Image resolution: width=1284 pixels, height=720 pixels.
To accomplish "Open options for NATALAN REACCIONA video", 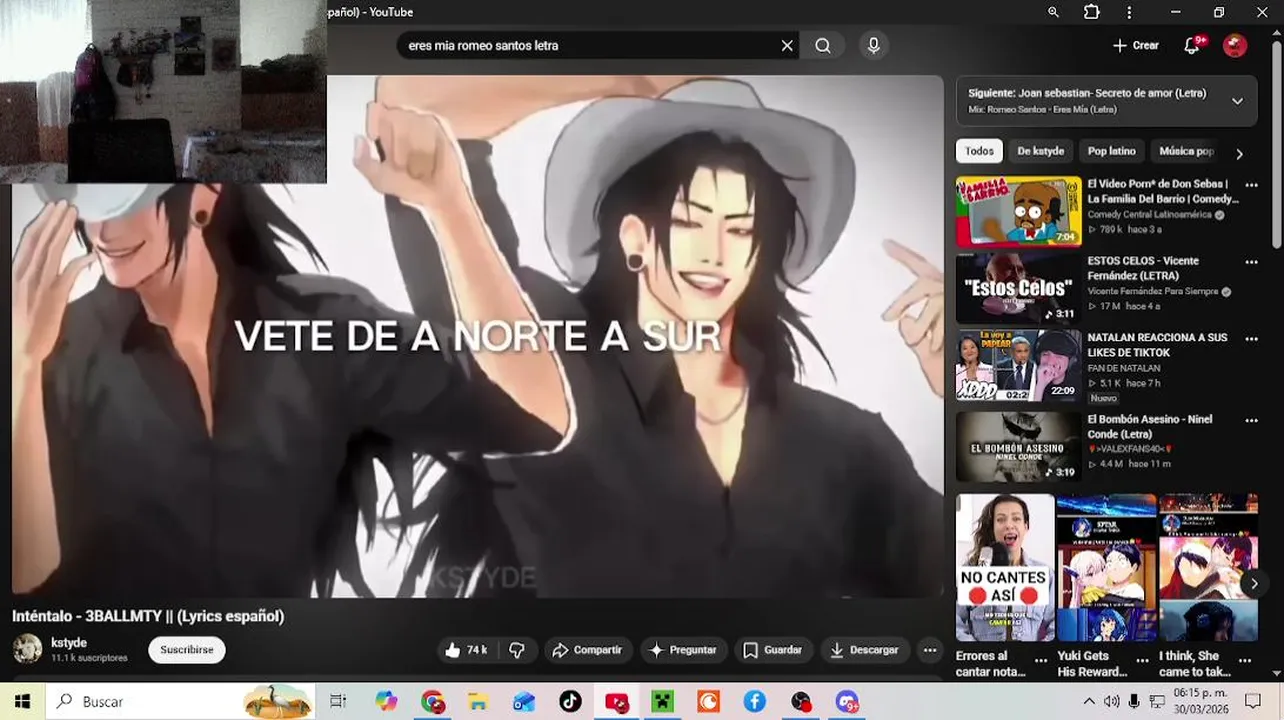I will tap(1251, 339).
